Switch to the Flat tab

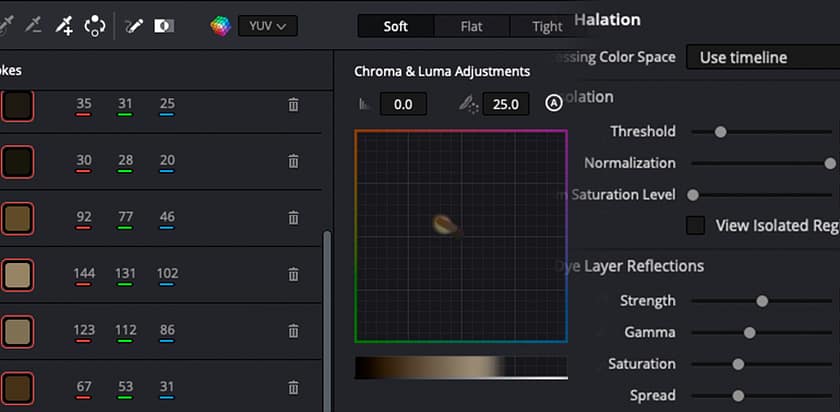[x=471, y=26]
